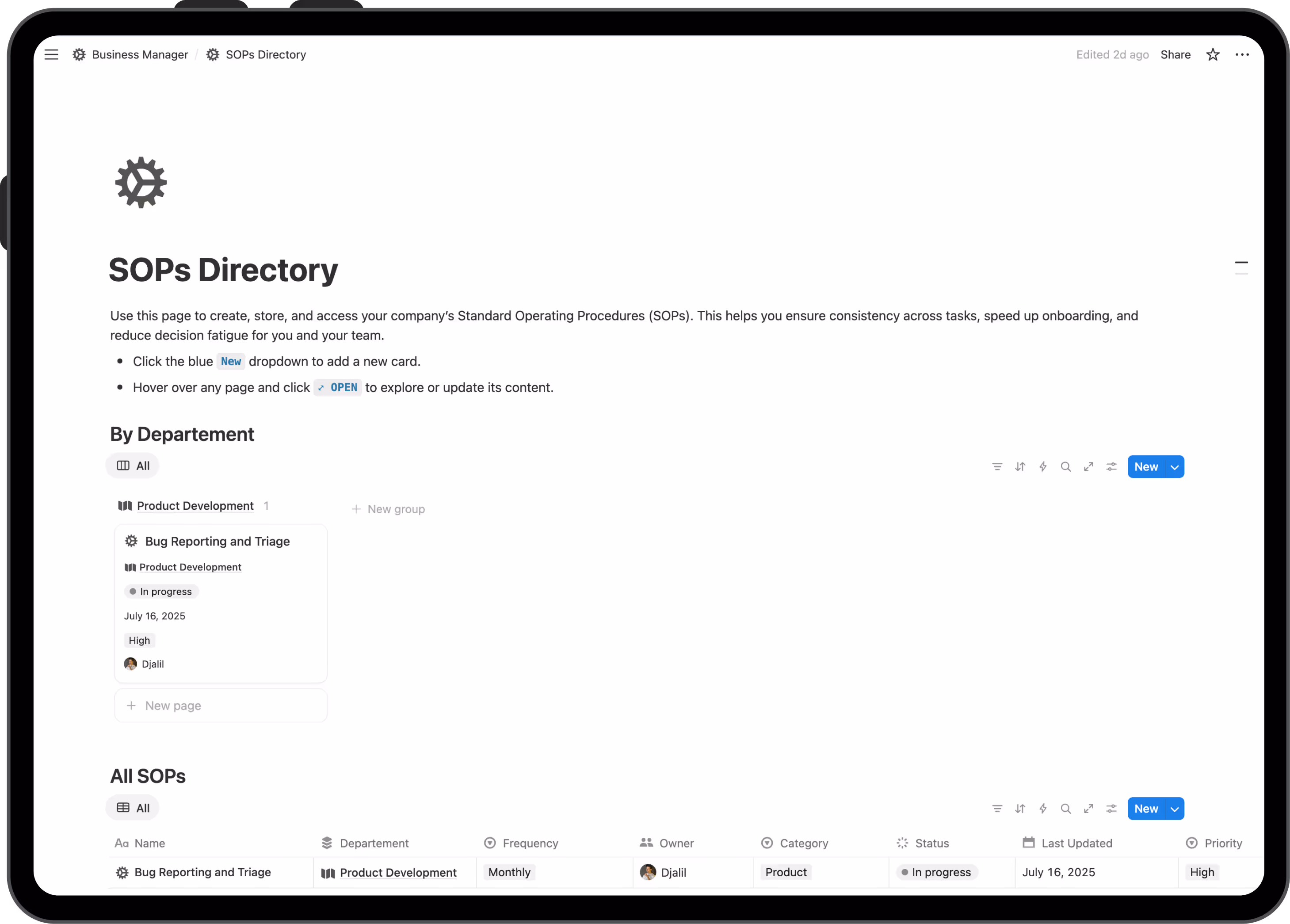Open the Owner column header
The image size is (1290, 924).
(667, 843)
